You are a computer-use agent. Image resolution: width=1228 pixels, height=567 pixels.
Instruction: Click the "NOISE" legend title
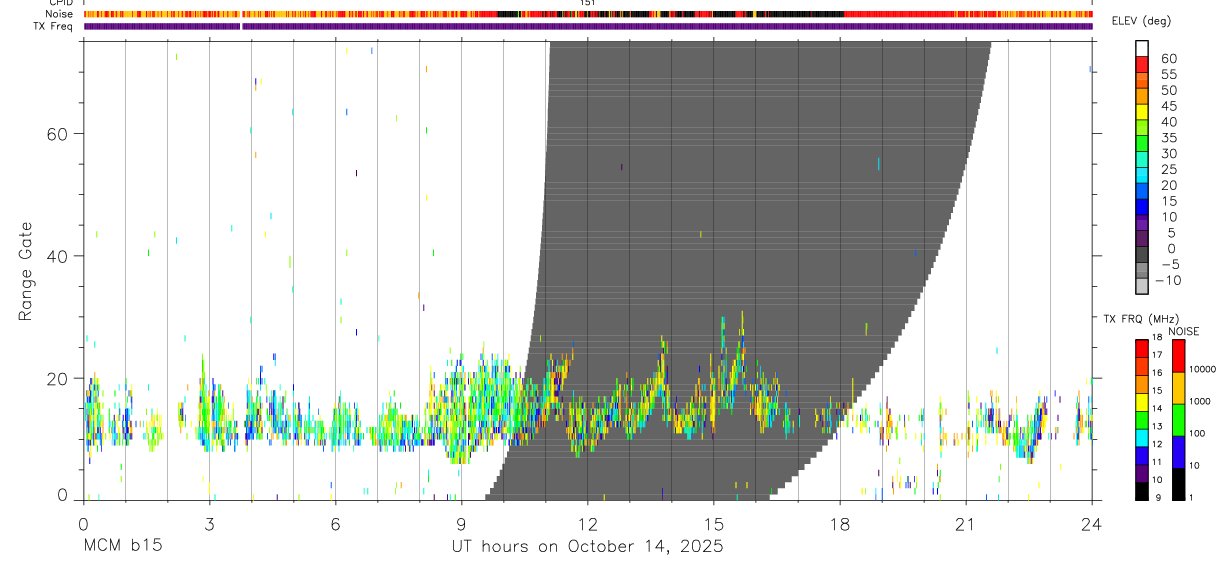1183,331
